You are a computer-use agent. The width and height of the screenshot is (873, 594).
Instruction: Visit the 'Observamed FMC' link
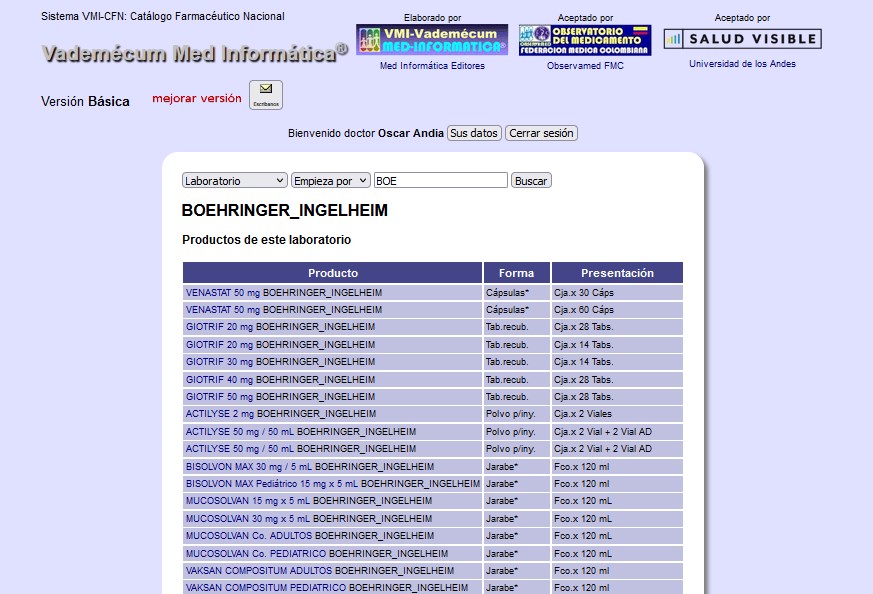[x=585, y=66]
